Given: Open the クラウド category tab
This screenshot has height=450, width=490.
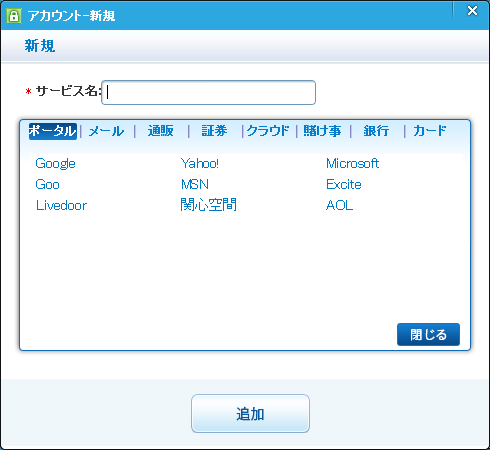Looking at the screenshot, I should coord(268,131).
